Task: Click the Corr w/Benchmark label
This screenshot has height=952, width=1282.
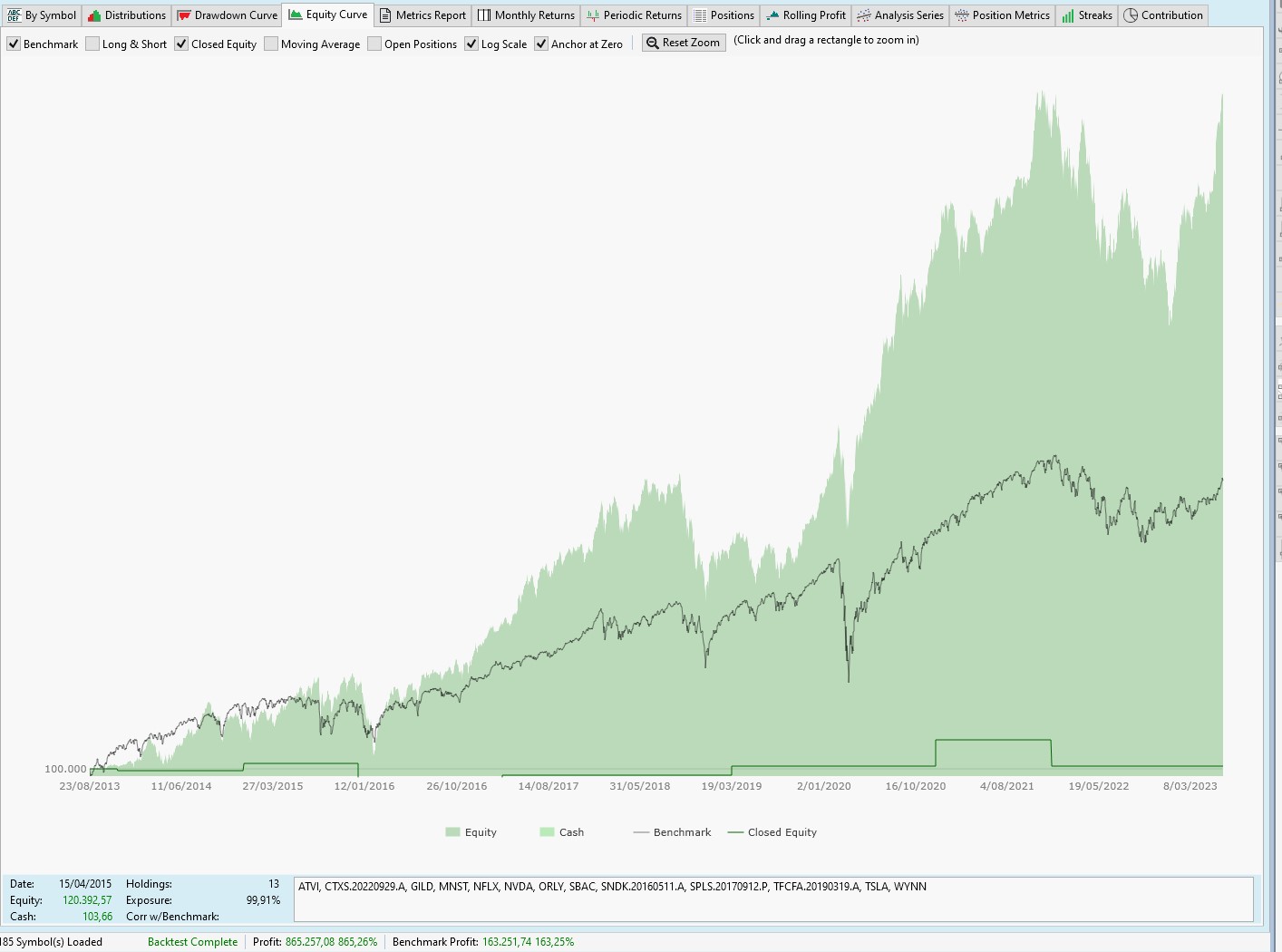Action: 172,917
